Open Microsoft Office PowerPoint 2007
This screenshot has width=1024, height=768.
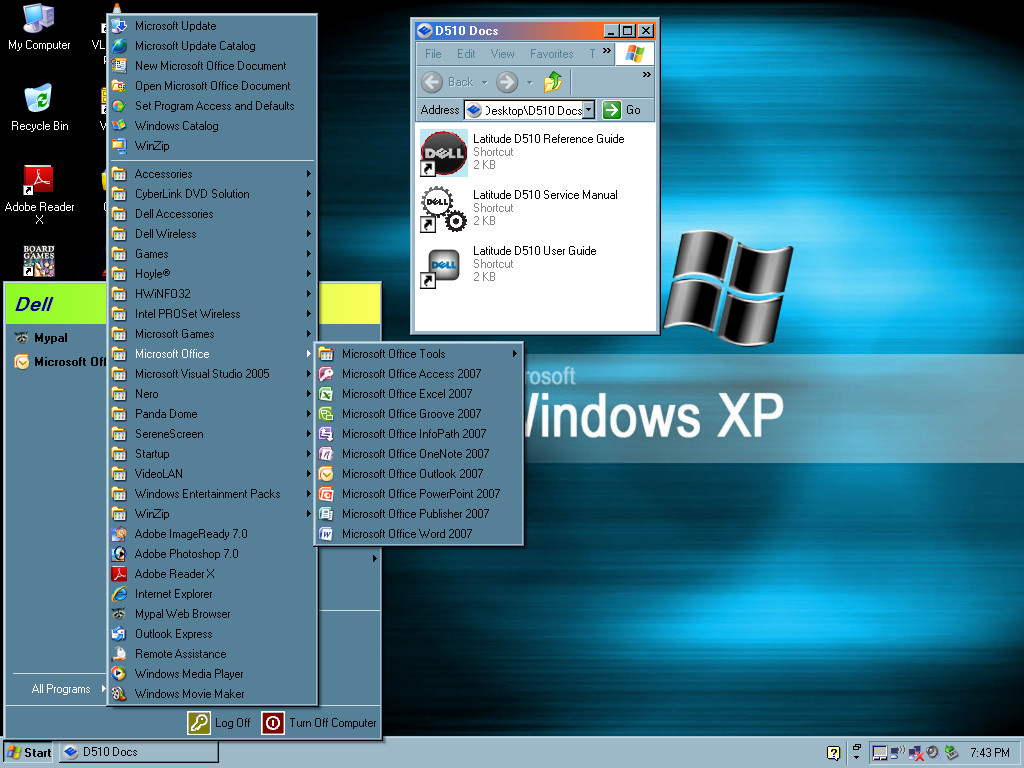419,494
